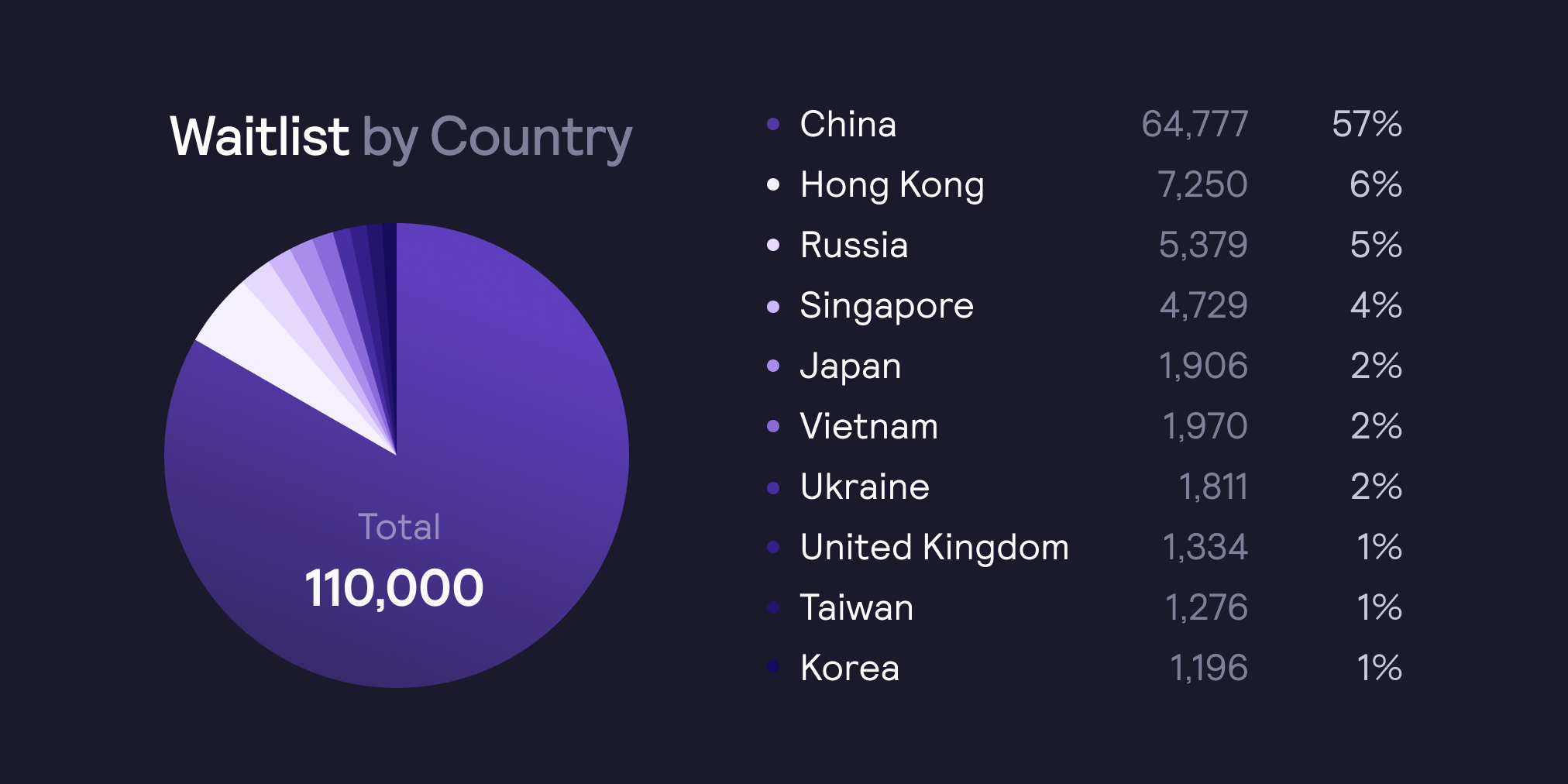
Task: Click the Waitlist by Country title
Action: coord(401,137)
